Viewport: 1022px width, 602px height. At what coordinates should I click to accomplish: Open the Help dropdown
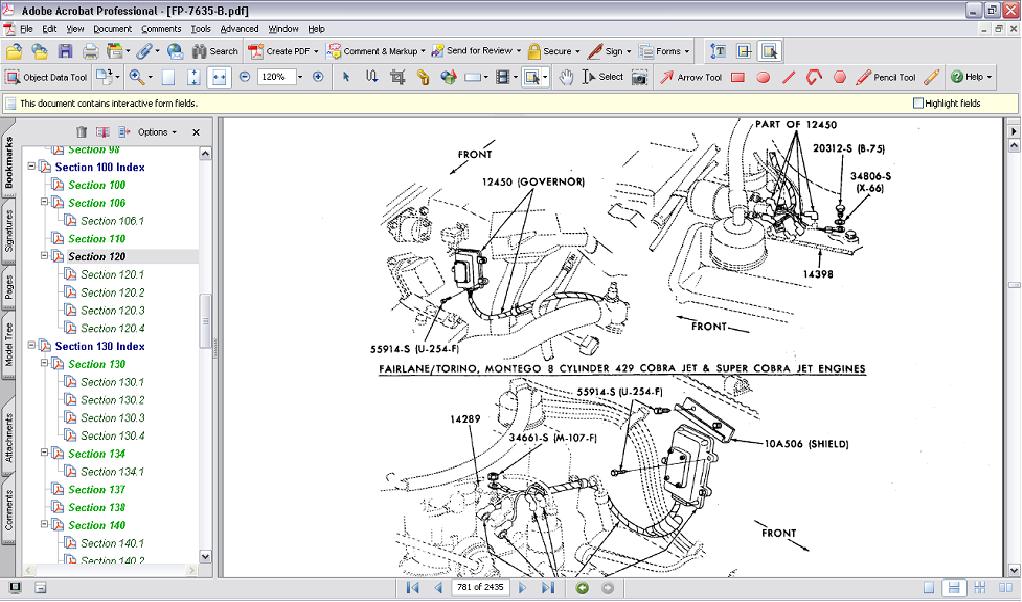(971, 77)
